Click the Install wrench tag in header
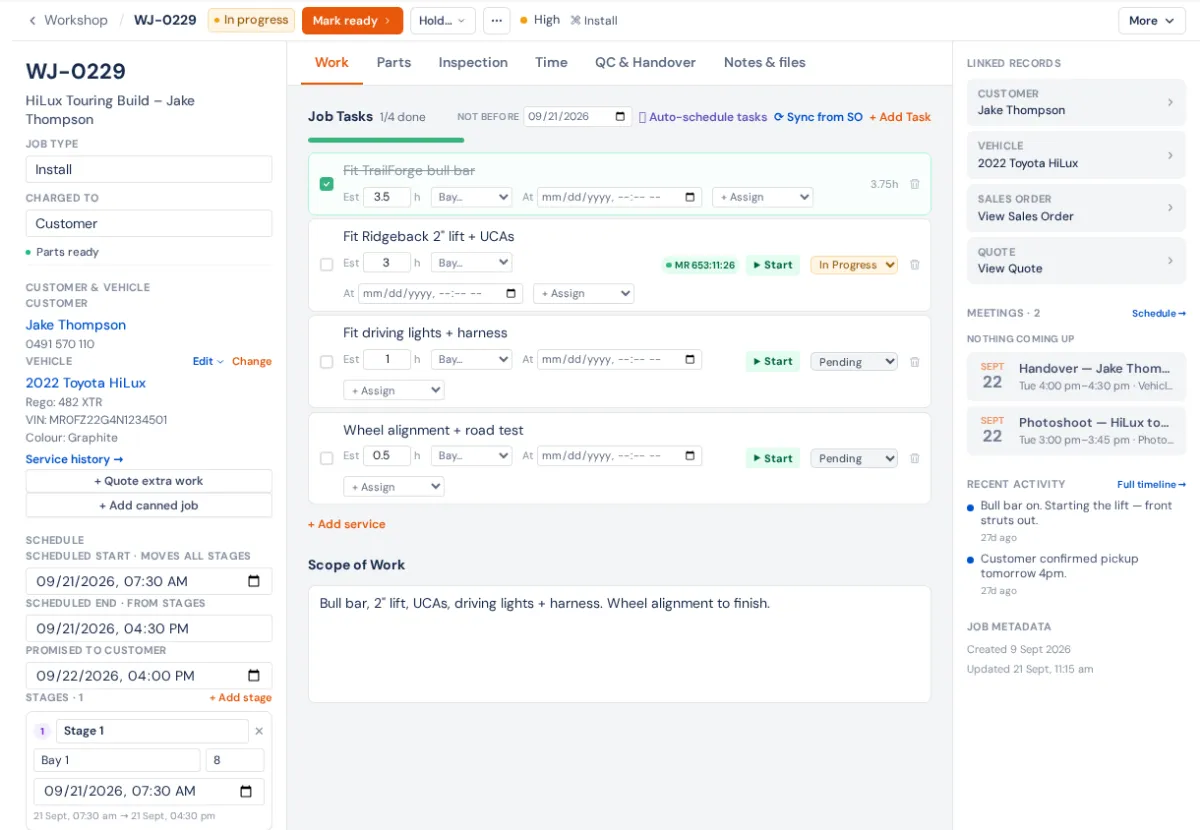 594,20
